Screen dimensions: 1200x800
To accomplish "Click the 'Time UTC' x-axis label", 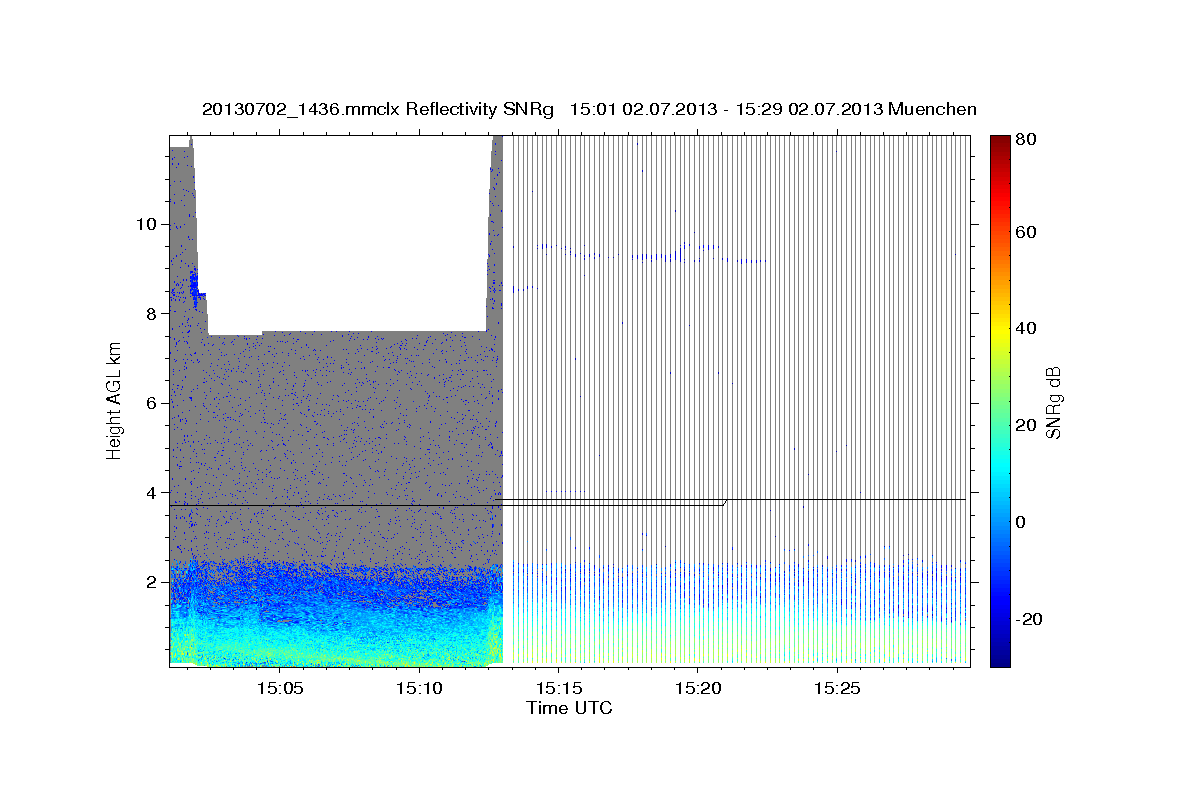I will point(569,708).
